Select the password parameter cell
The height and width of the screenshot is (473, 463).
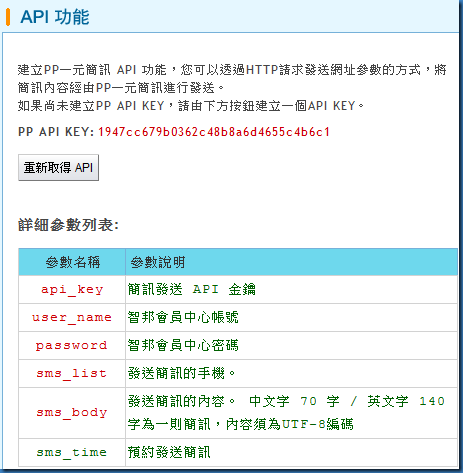pos(72,345)
